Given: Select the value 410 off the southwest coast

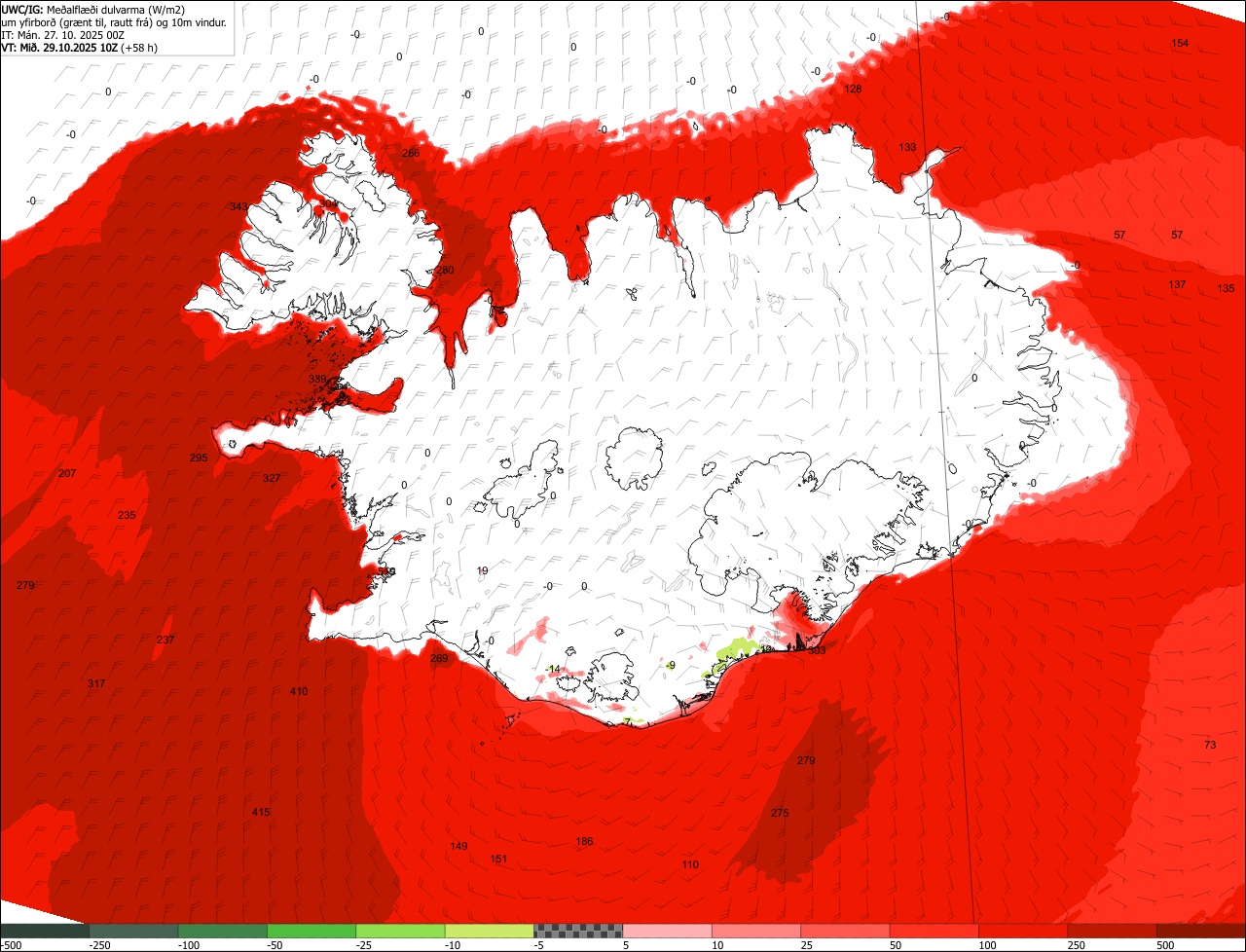Looking at the screenshot, I should pos(299,691).
